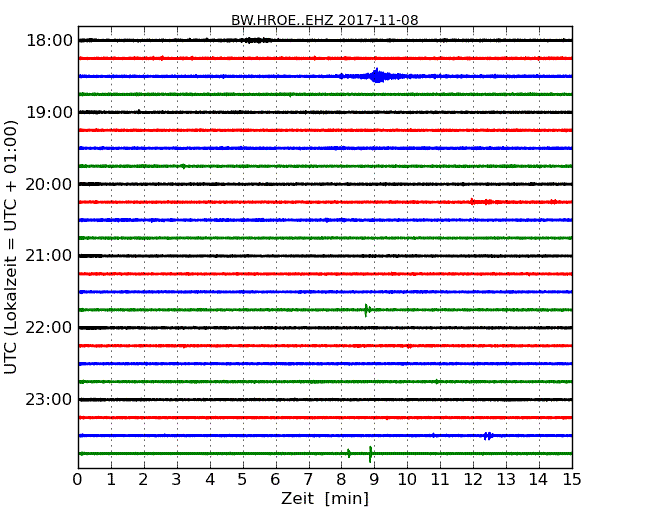The image size is (650, 520).
Task: Click the x-axis tick label 12
Action: coord(473,480)
